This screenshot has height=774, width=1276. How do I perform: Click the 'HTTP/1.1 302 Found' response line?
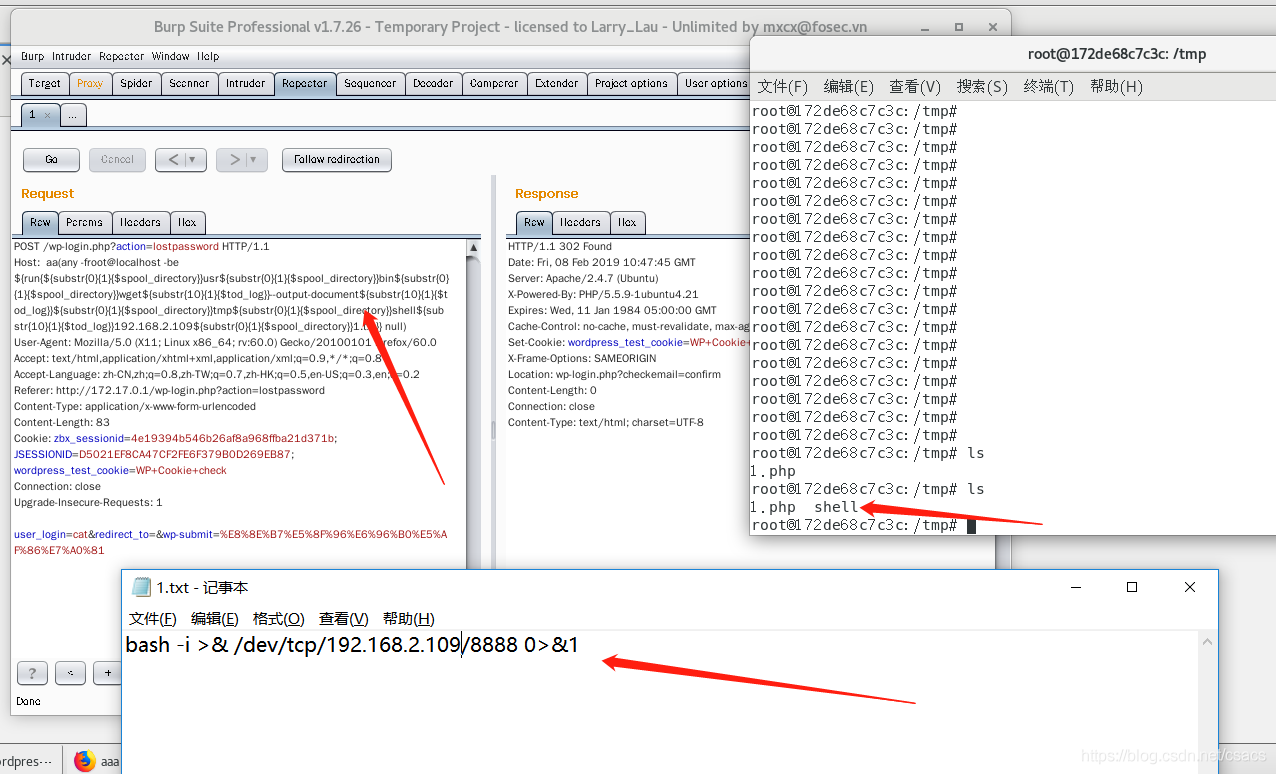coord(559,246)
